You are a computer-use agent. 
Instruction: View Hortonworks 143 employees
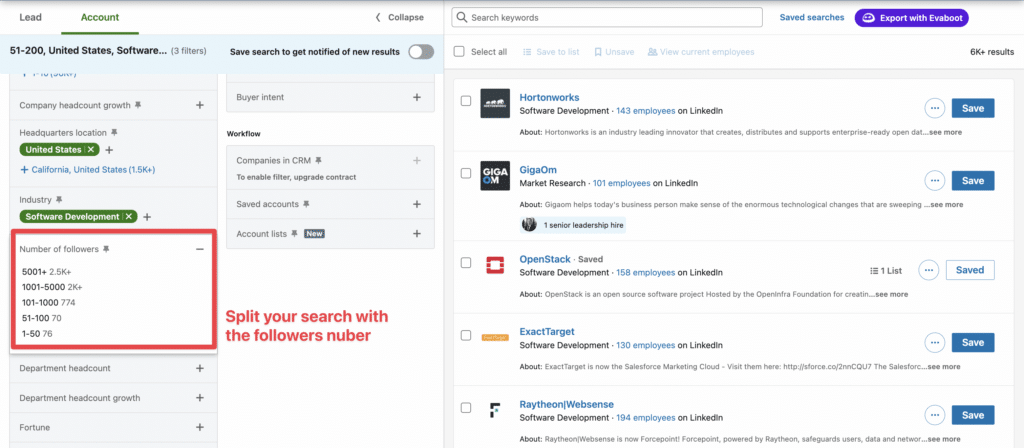(x=643, y=111)
